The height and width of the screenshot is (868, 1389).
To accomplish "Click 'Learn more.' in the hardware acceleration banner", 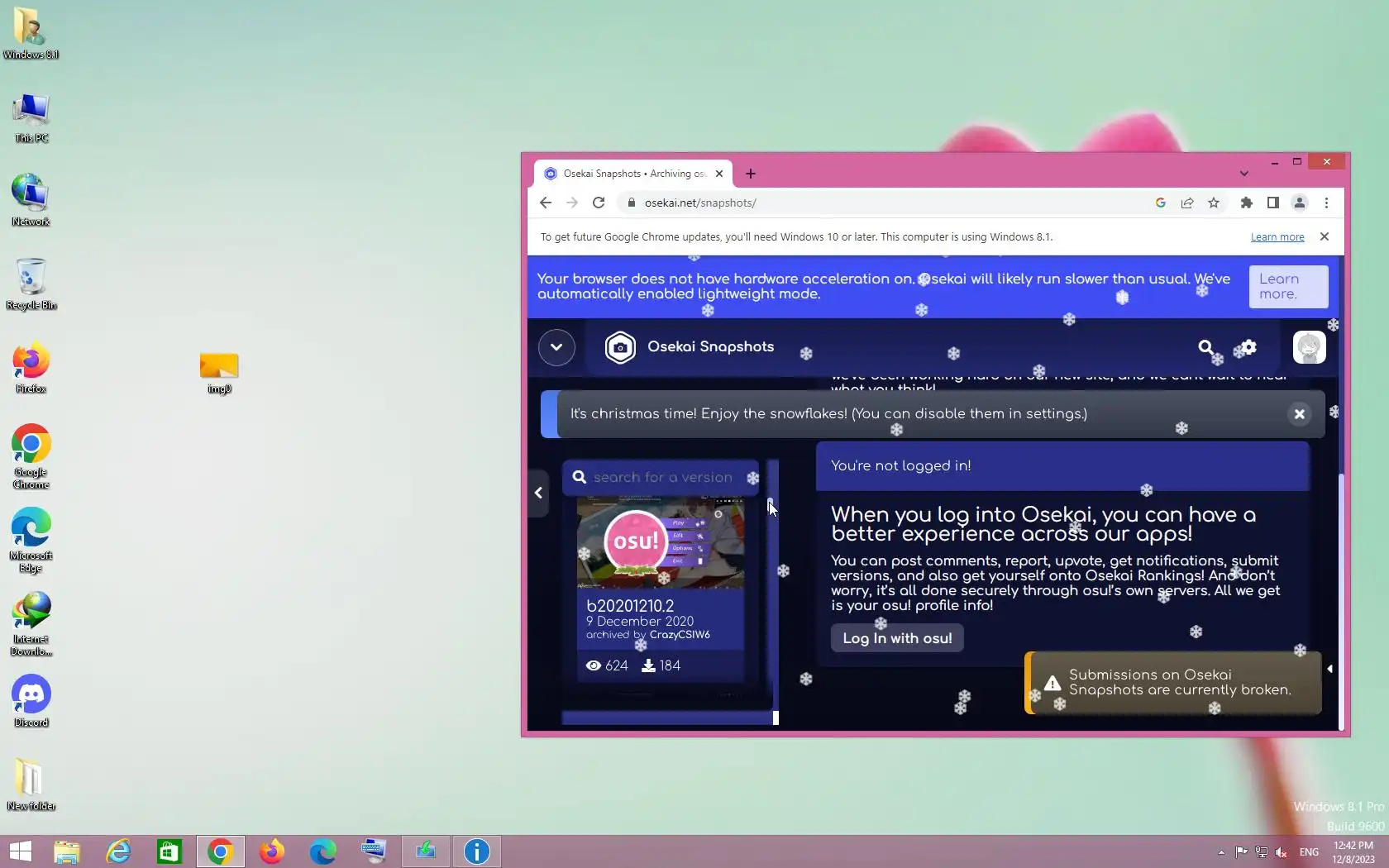I will (x=1288, y=287).
